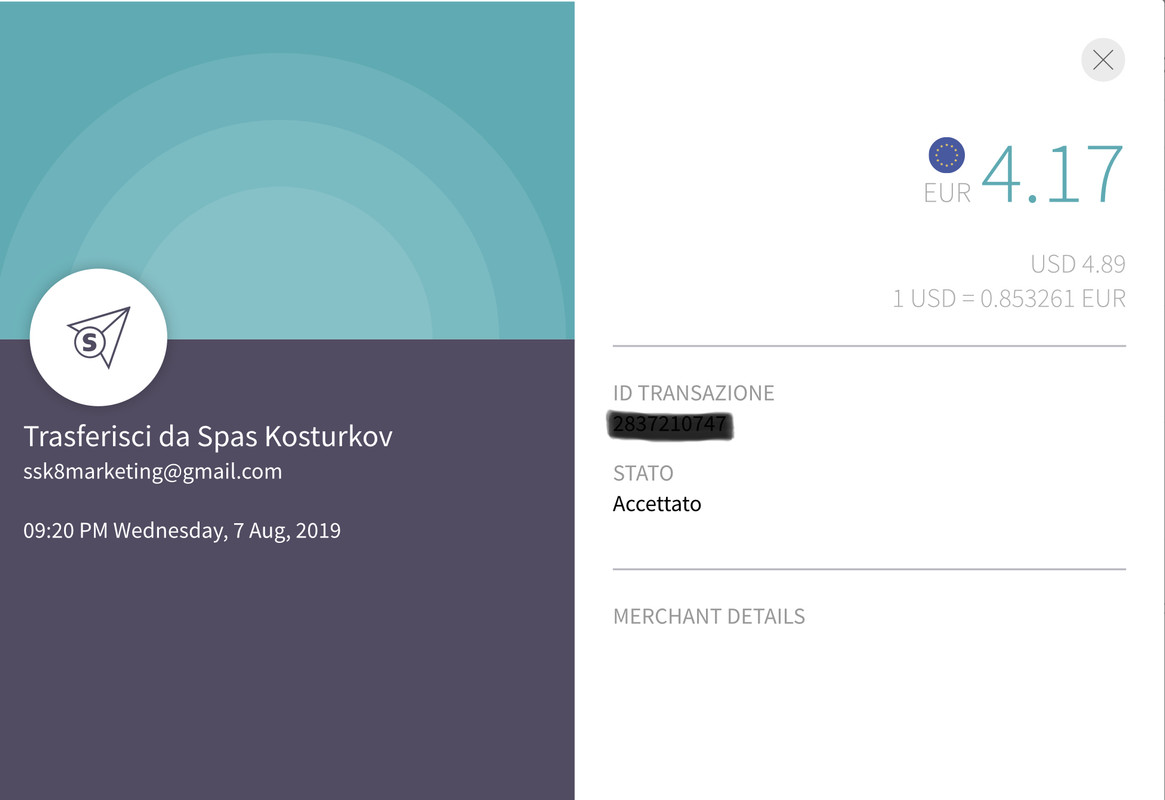
Task: Click the 1 USD exchange rate line
Action: (x=1008, y=298)
